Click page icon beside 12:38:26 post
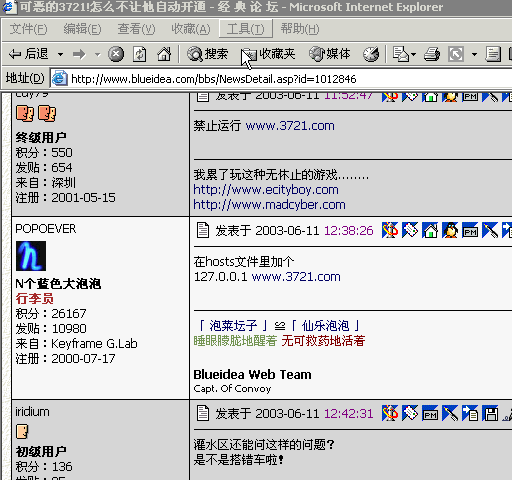 click(x=203, y=230)
